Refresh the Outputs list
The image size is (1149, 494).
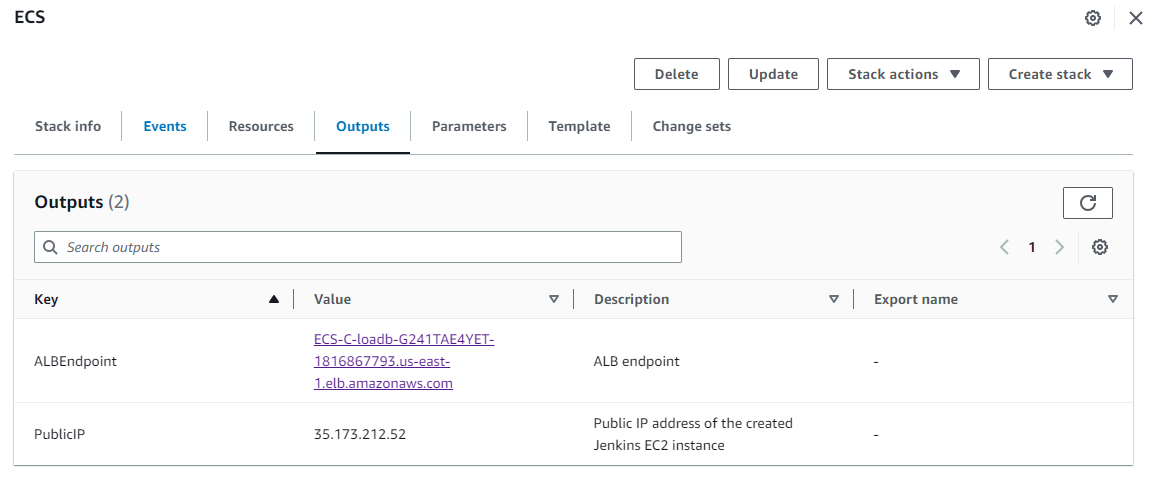(1087, 203)
